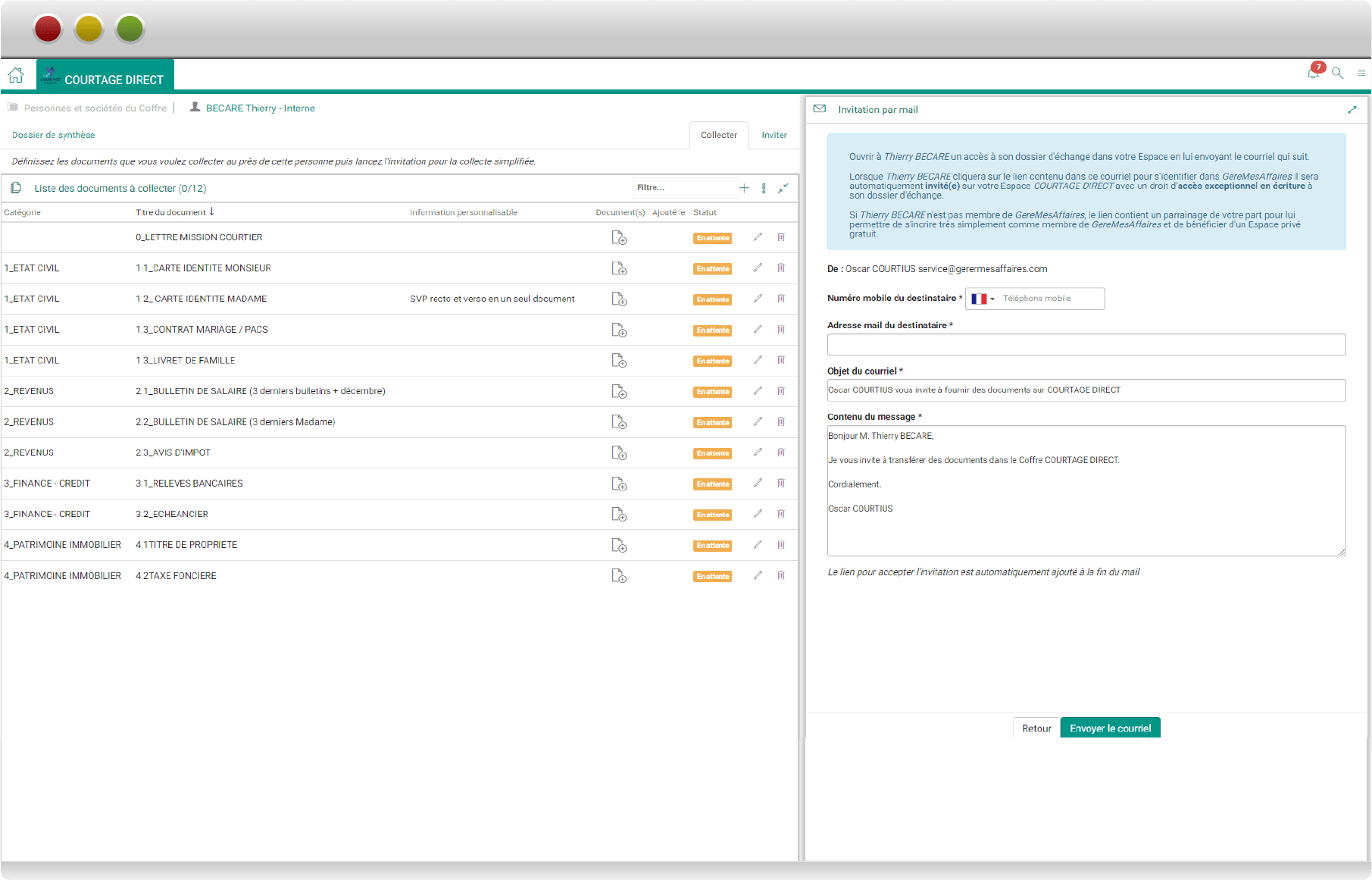The height and width of the screenshot is (880, 1372).
Task: Open Dossier de synthèse link
Action: (x=53, y=135)
